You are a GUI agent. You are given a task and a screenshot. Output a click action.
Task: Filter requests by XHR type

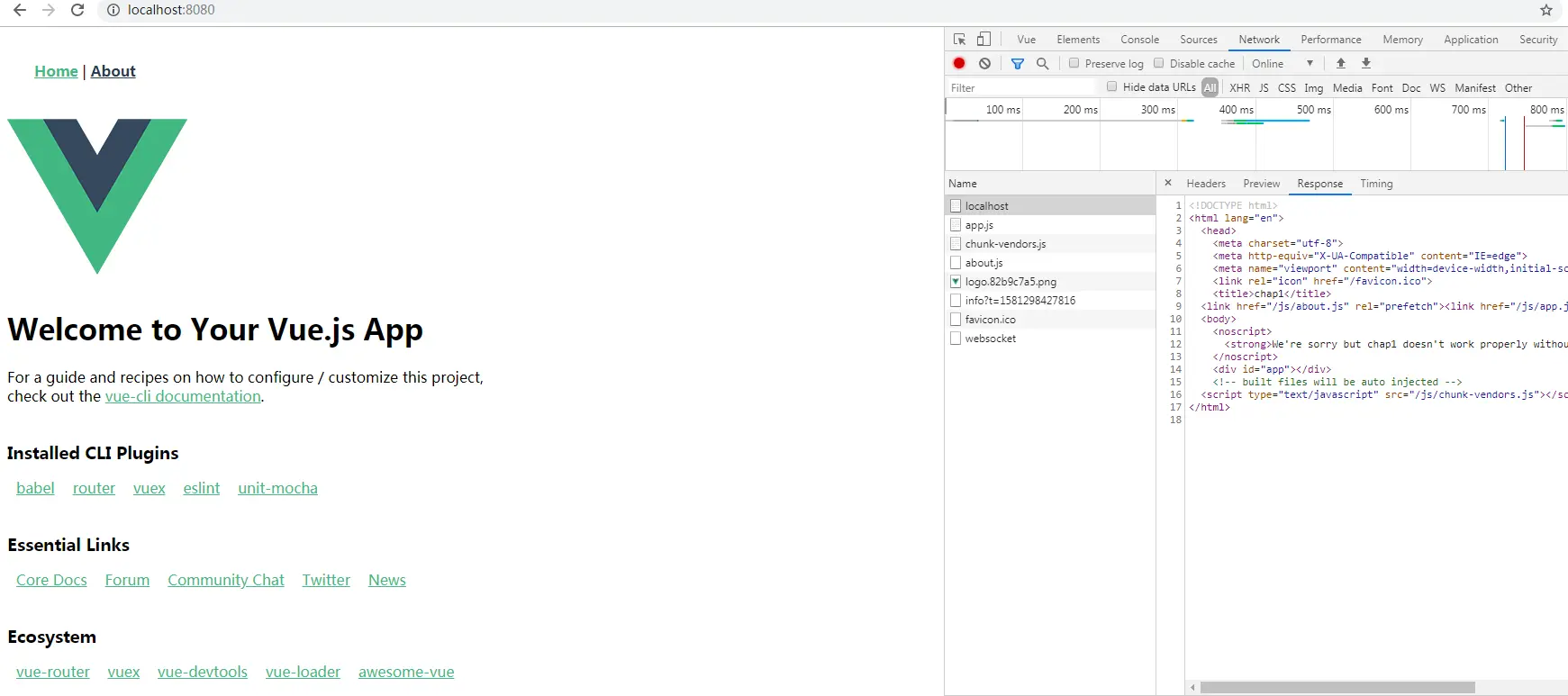point(1239,87)
